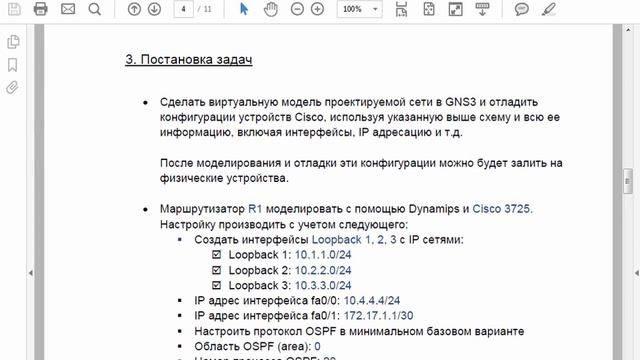
Task: Send file by email envelope icon
Action: tap(68, 9)
